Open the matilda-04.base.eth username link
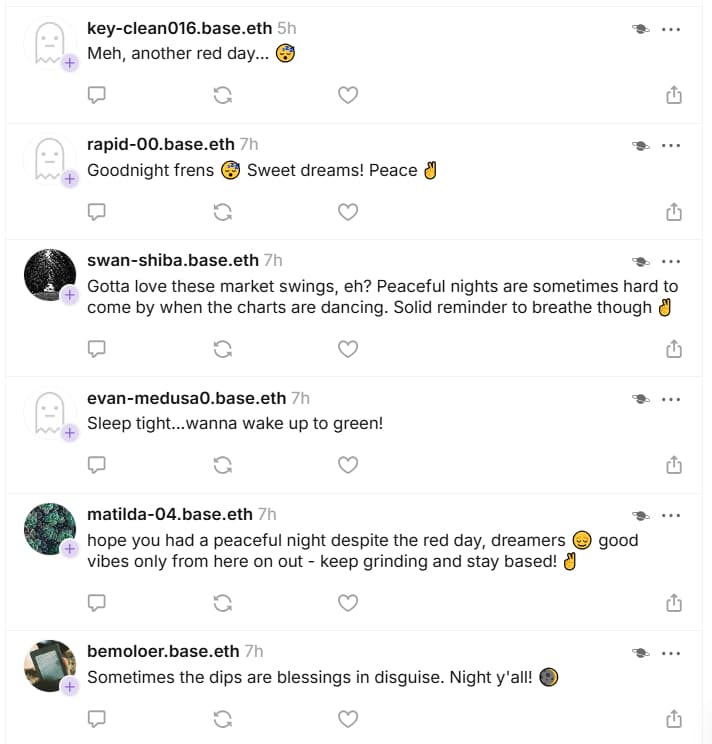The image size is (712, 744). click(x=170, y=514)
